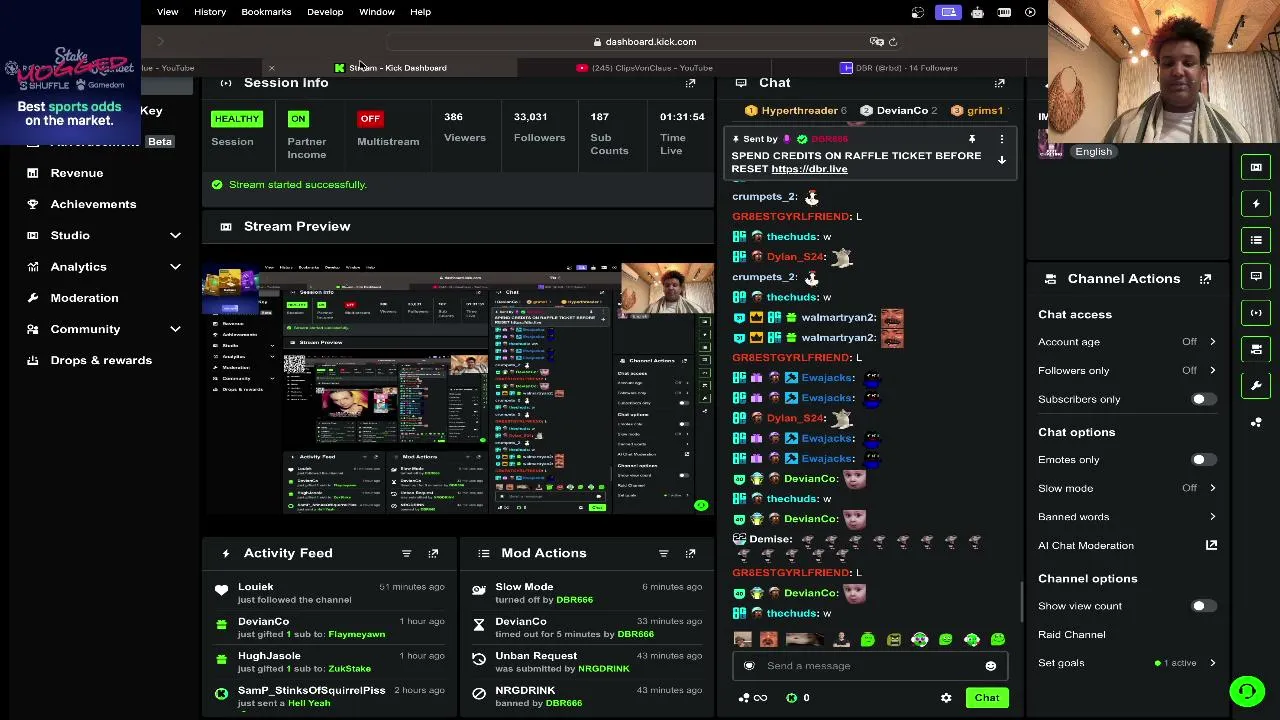Toggle Show view count
Viewport: 1280px width, 720px height.
[1203, 606]
